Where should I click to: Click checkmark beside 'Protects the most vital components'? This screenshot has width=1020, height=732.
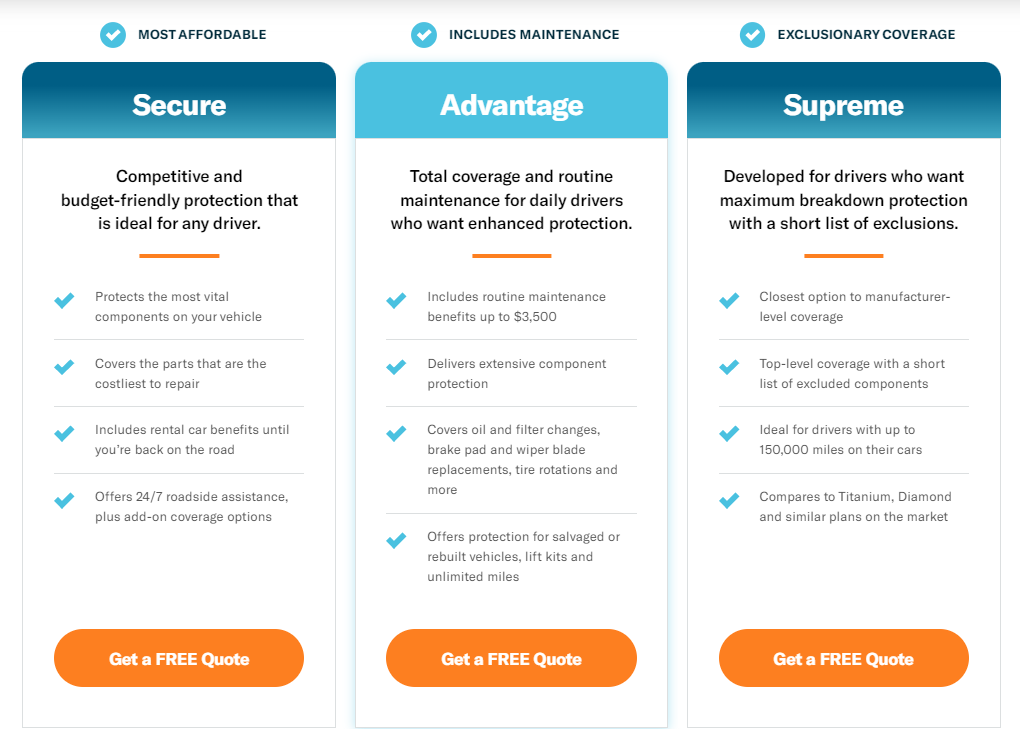pos(64,300)
